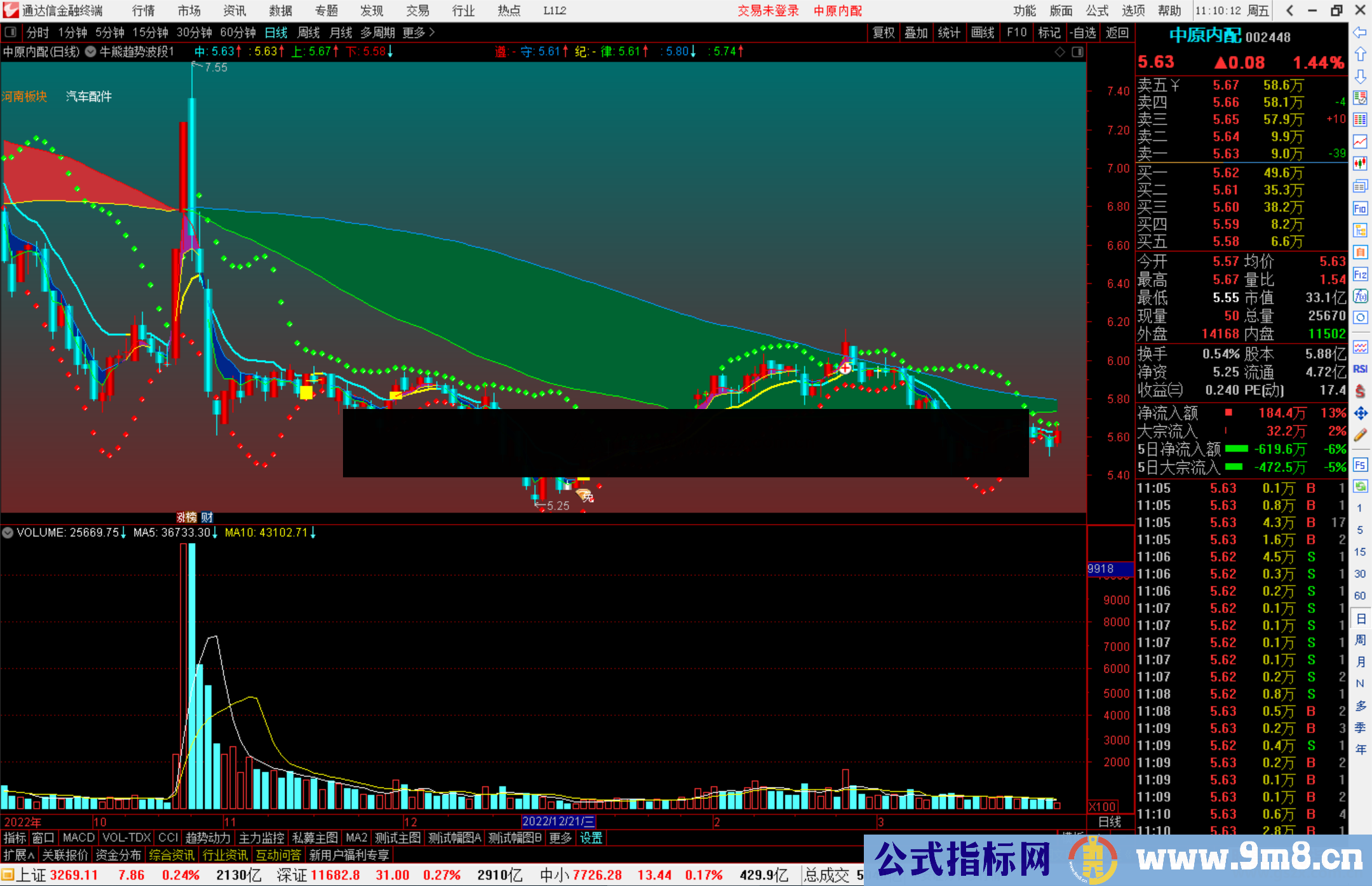The height and width of the screenshot is (886, 1372).
Task: Click the back arrow icon in the right sidebar
Action: 1360,32
